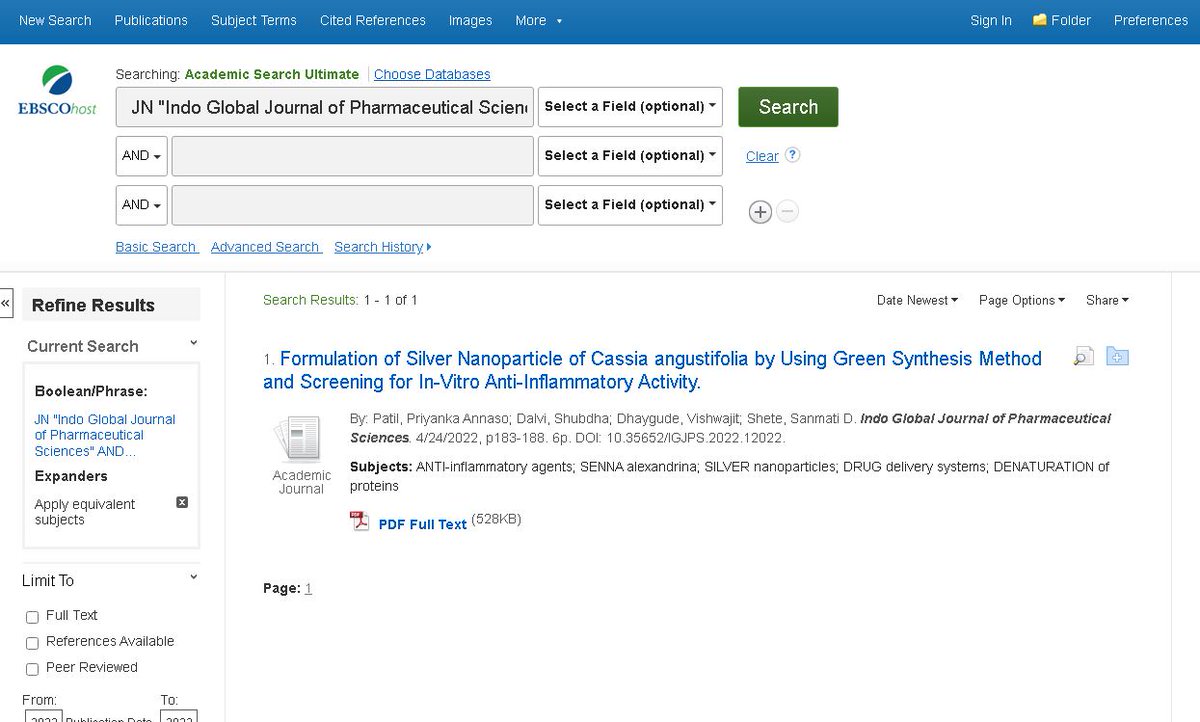Viewport: 1200px width, 722px height.
Task: Click Sign In
Action: (991, 20)
